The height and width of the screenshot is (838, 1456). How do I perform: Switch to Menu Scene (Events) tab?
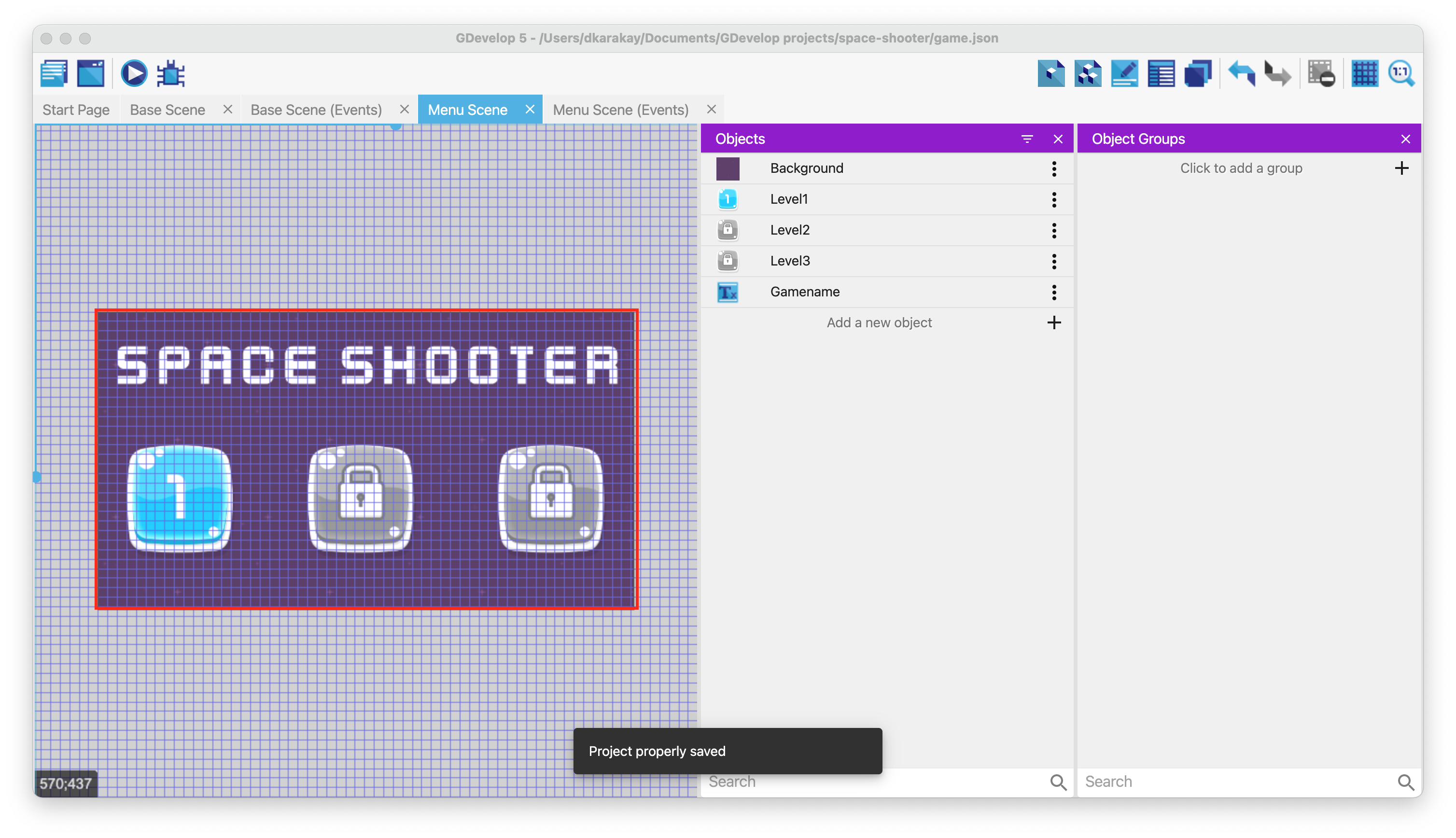[620, 110]
